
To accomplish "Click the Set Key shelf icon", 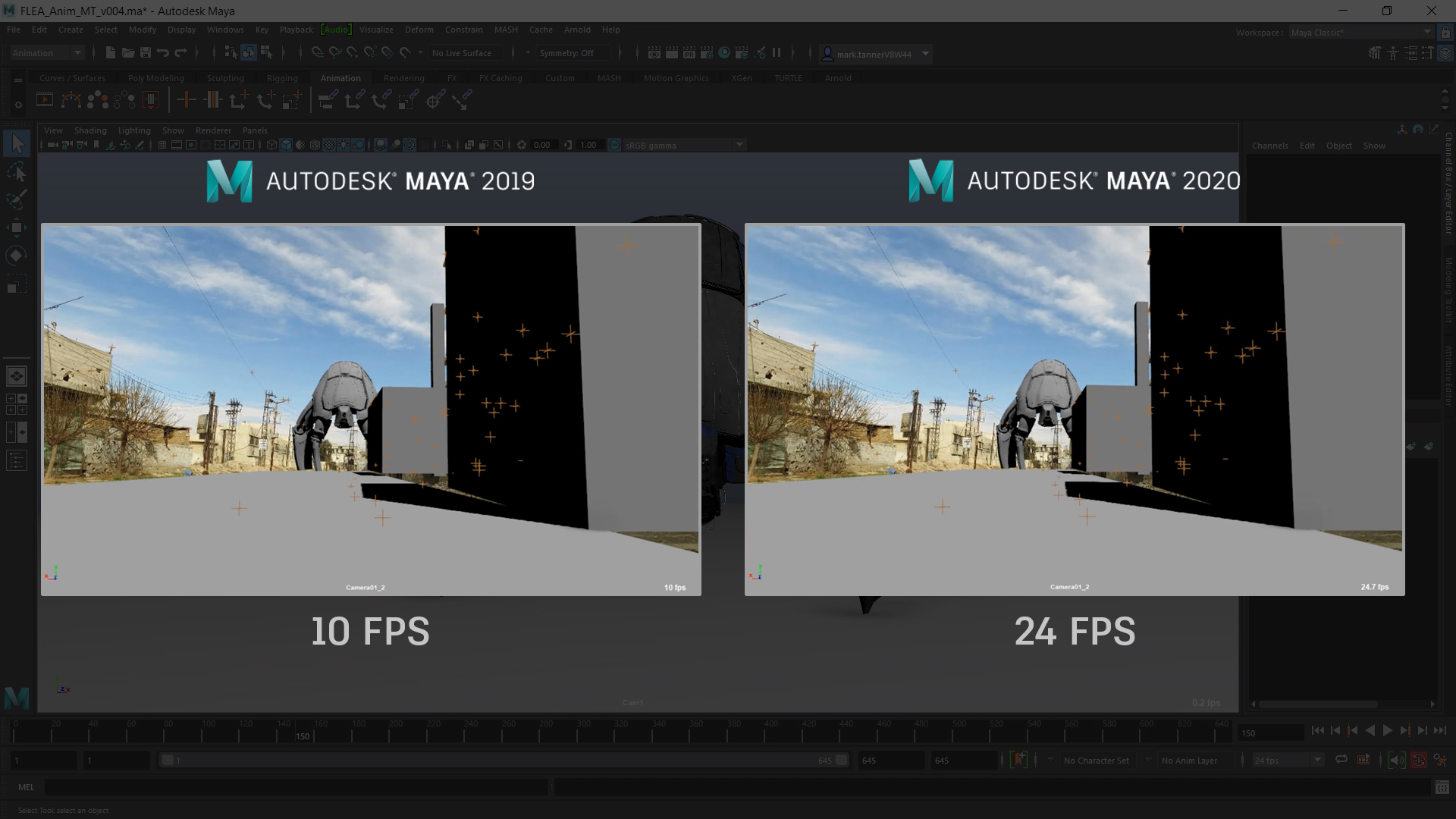I will pyautogui.click(x=186, y=100).
